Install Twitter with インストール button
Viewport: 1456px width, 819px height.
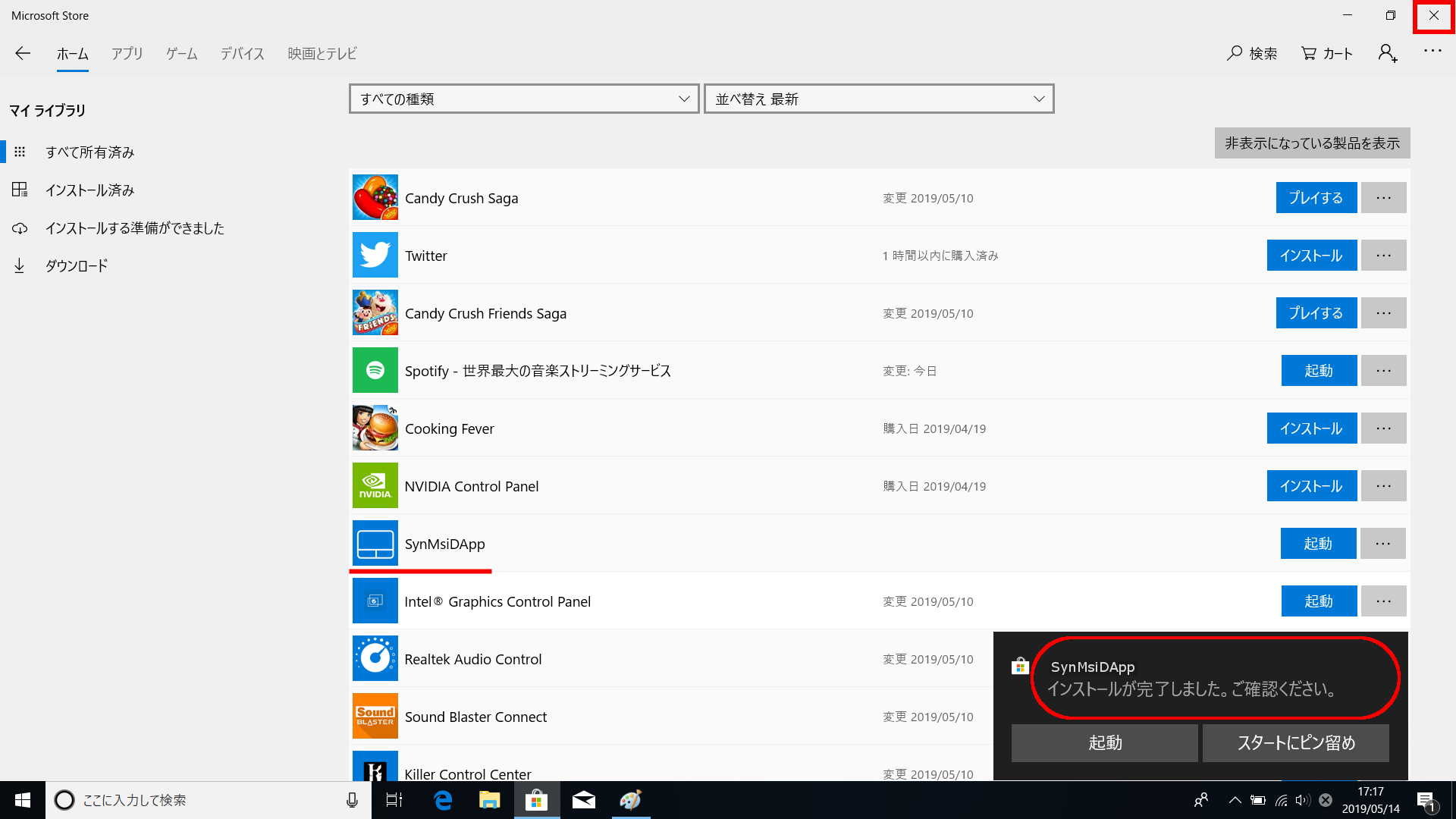1312,256
